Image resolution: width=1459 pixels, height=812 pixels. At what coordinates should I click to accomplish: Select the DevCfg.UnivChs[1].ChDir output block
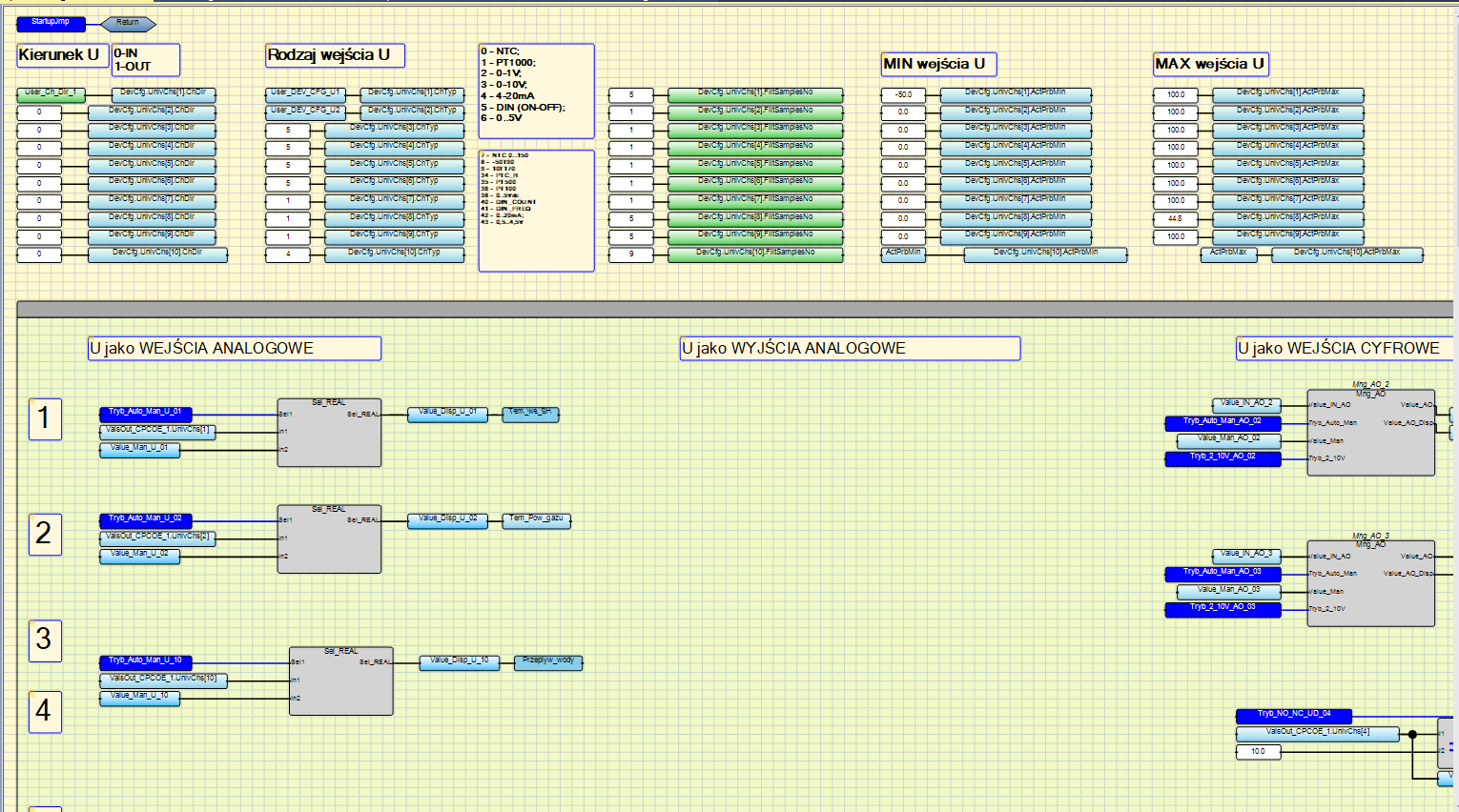(x=163, y=94)
